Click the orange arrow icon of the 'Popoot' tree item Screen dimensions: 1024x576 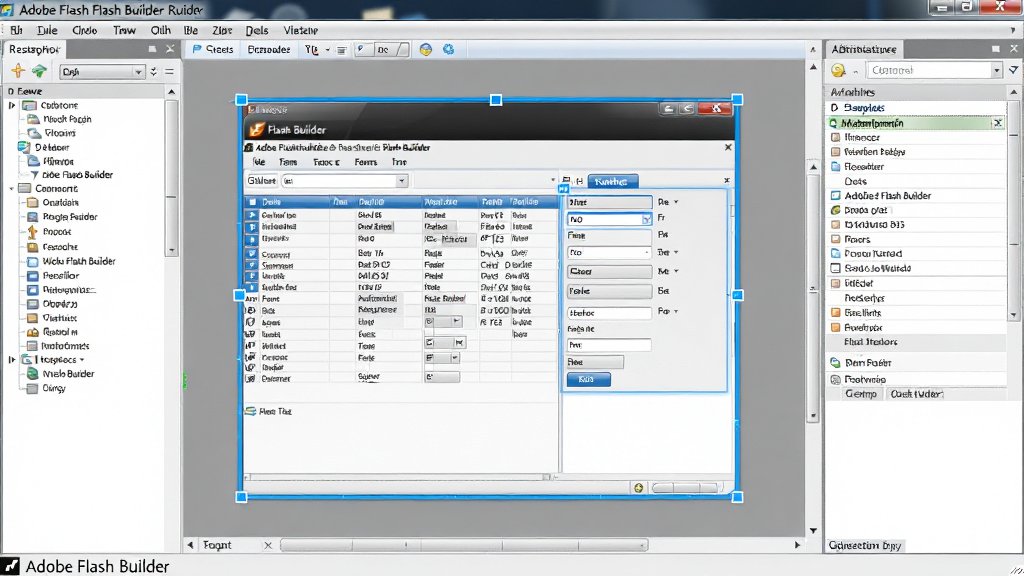(x=32, y=232)
